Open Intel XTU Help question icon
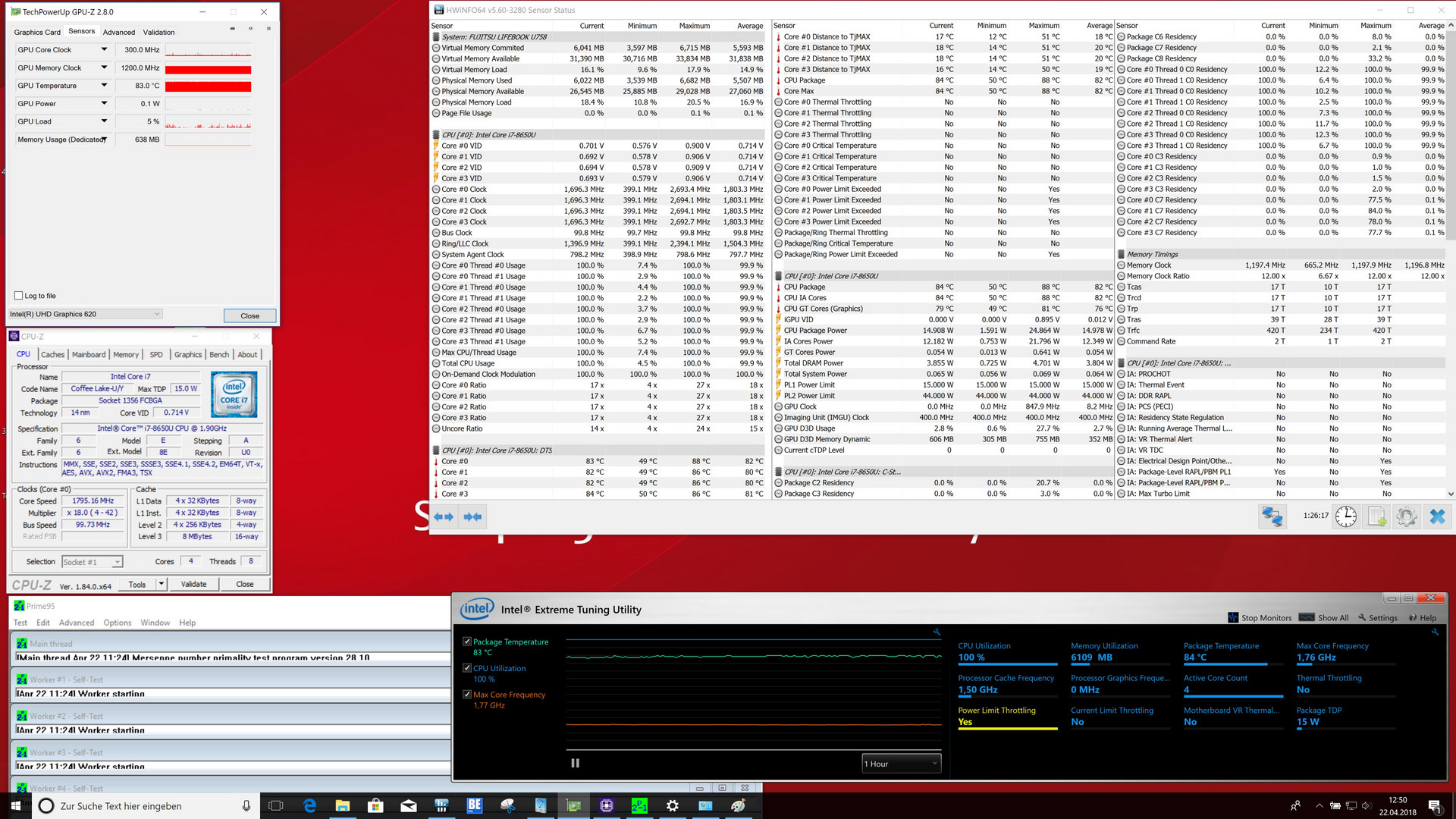Image resolution: width=1456 pixels, height=819 pixels. pyautogui.click(x=1423, y=618)
